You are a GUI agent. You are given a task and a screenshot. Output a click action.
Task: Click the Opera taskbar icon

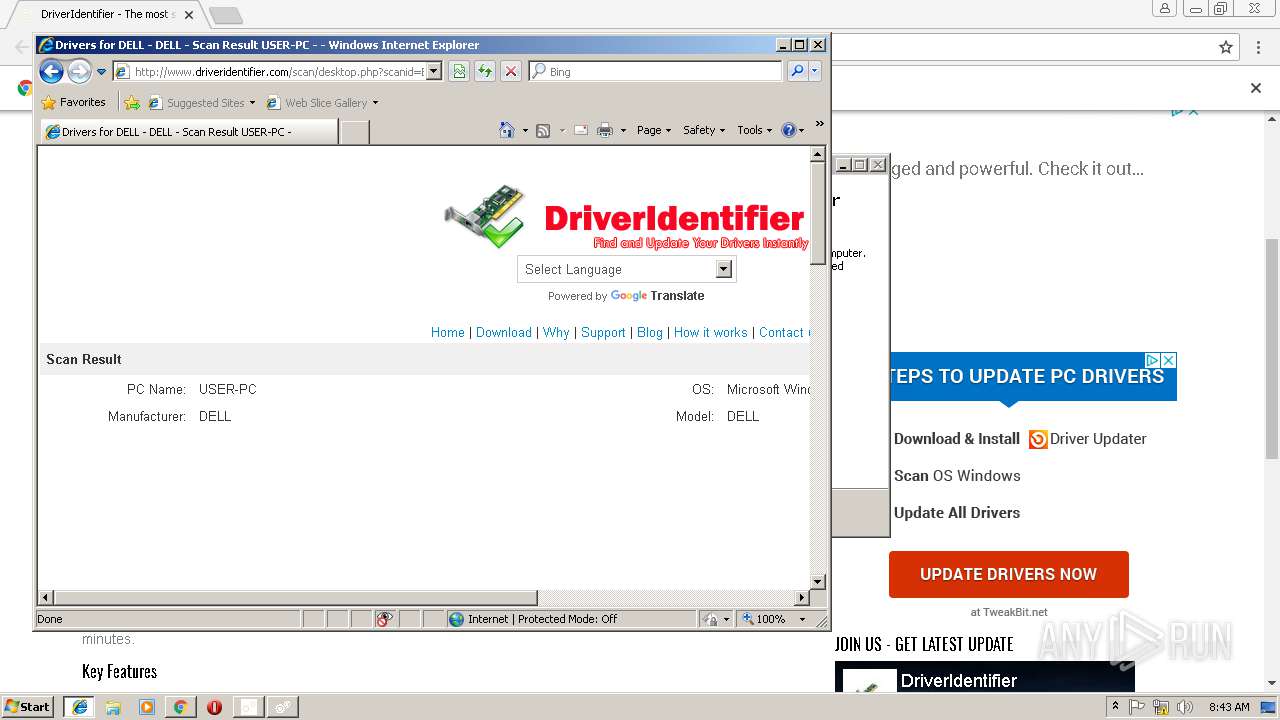(214, 706)
